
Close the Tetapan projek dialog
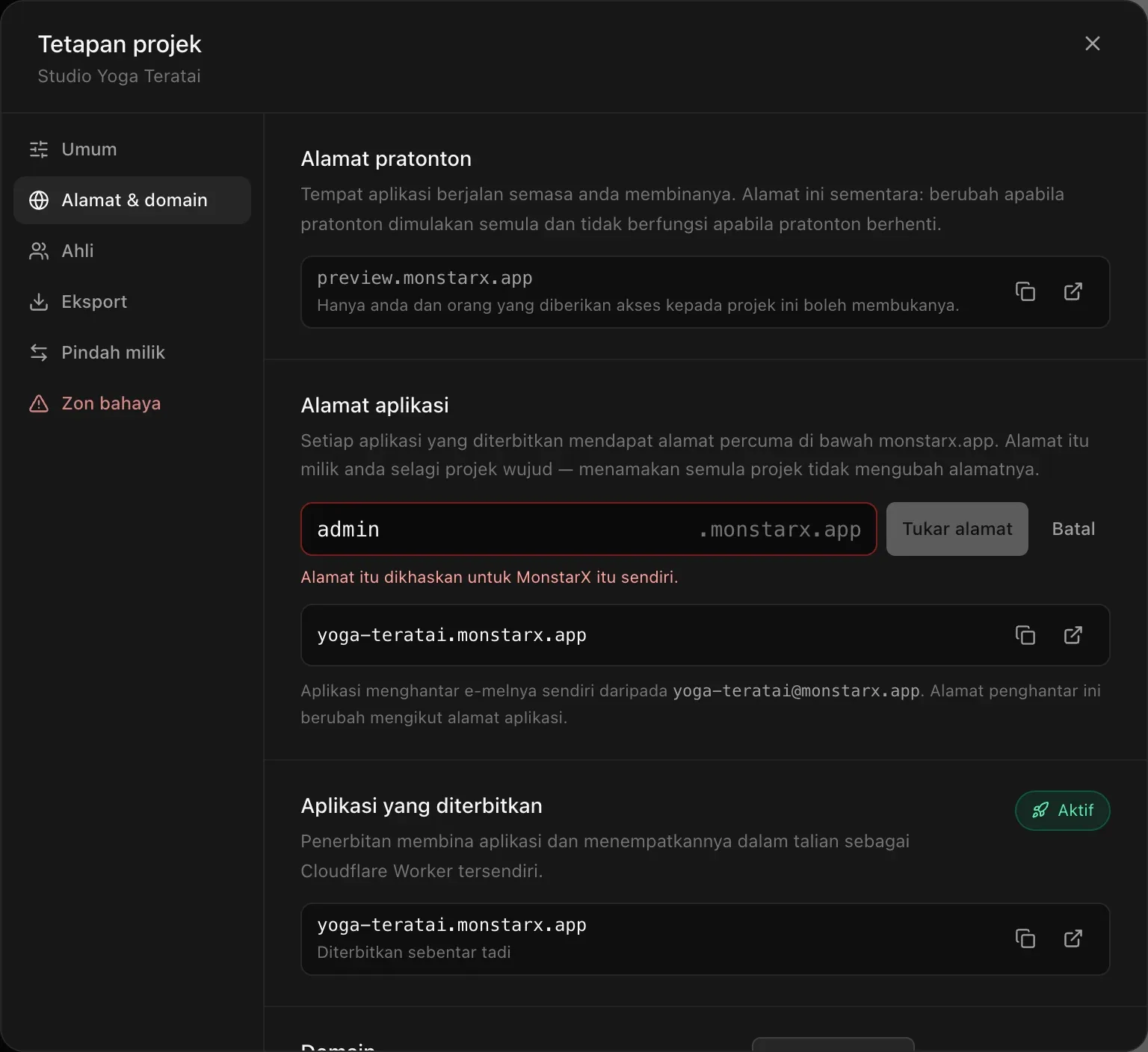[x=1092, y=43]
